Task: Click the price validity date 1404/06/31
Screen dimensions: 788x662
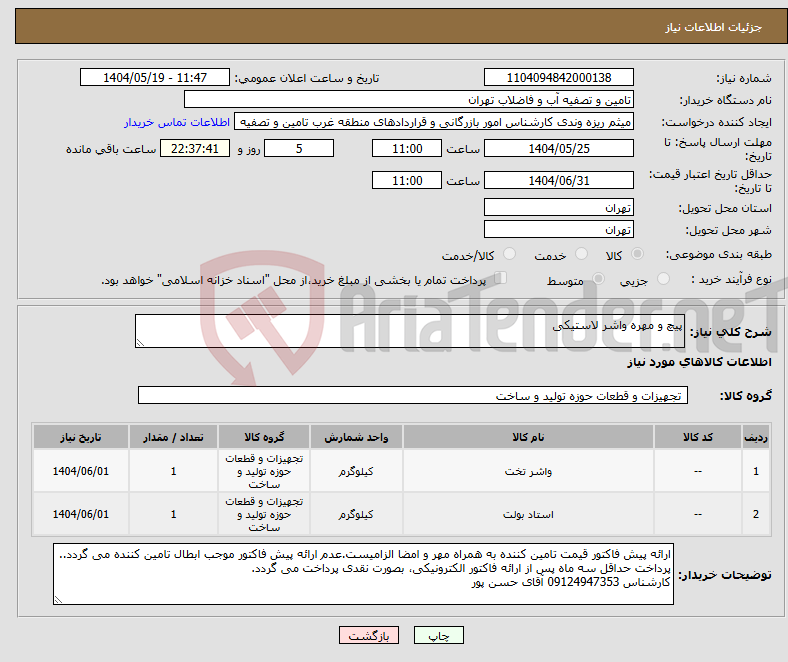Action: [x=559, y=180]
